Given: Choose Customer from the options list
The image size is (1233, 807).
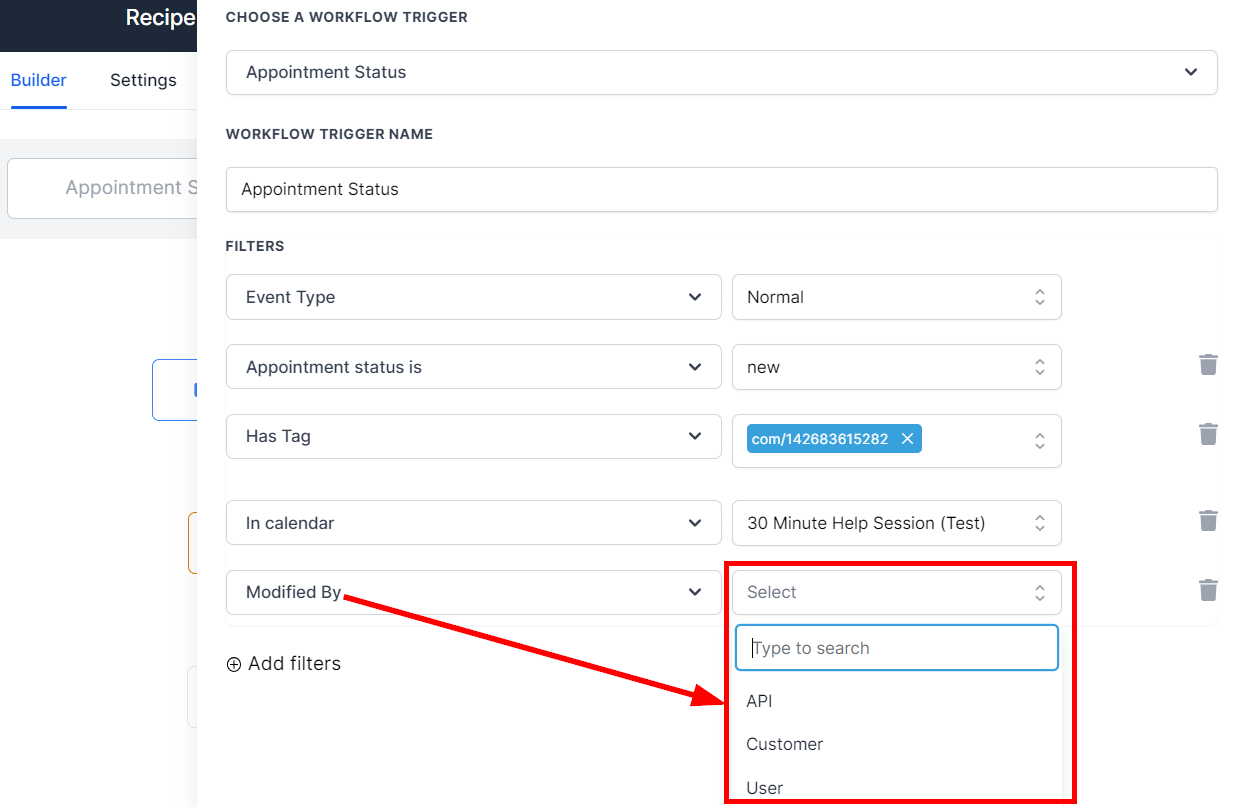Looking at the screenshot, I should click(785, 744).
